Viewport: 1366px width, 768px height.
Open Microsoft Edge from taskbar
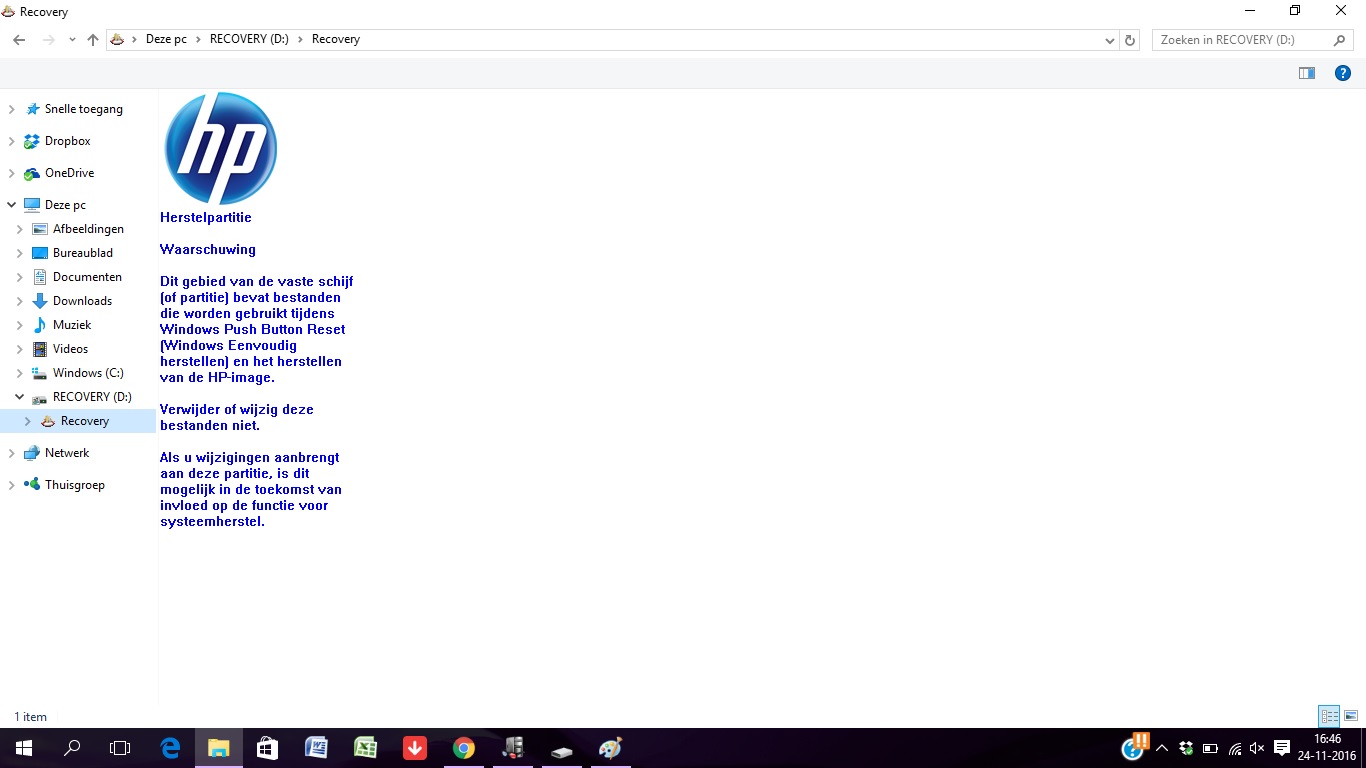(170, 748)
